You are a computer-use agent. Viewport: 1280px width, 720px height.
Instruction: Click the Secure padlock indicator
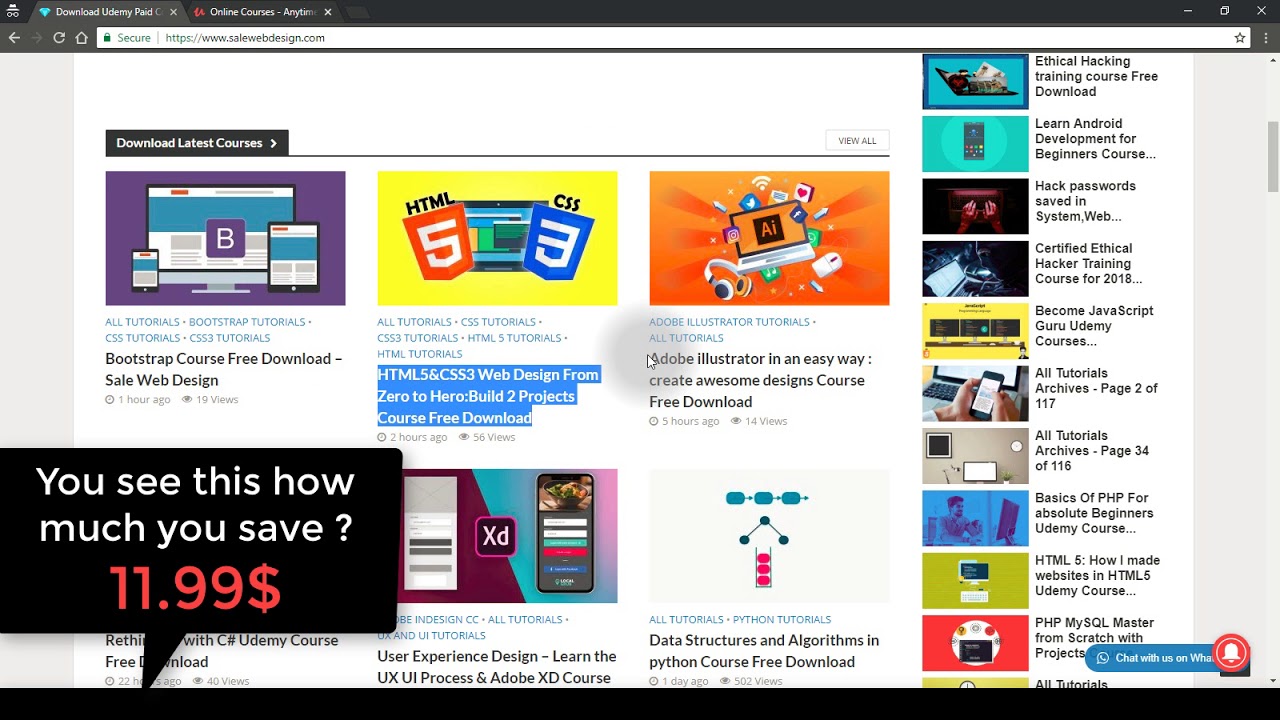(127, 38)
